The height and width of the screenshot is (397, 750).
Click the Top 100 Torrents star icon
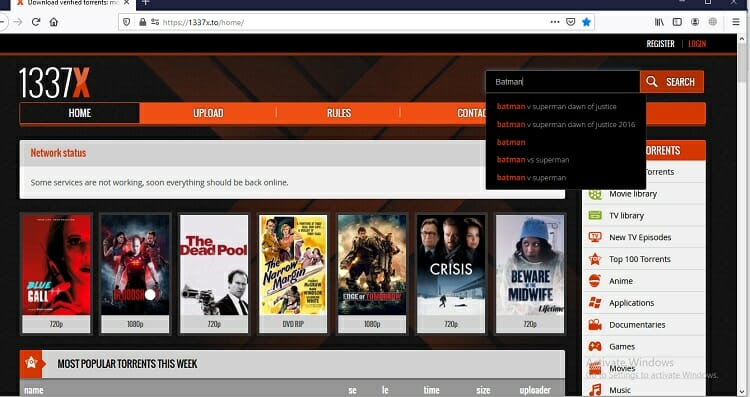point(595,259)
